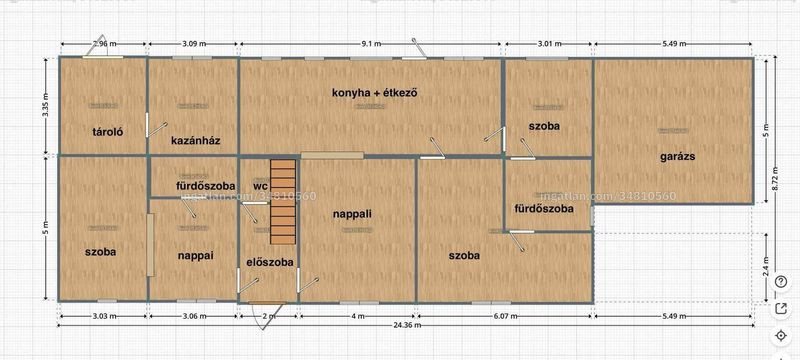Image resolution: width=800 pixels, height=360 pixels.
Task: Select the 3.03 m dimension label
Action: click(x=104, y=316)
